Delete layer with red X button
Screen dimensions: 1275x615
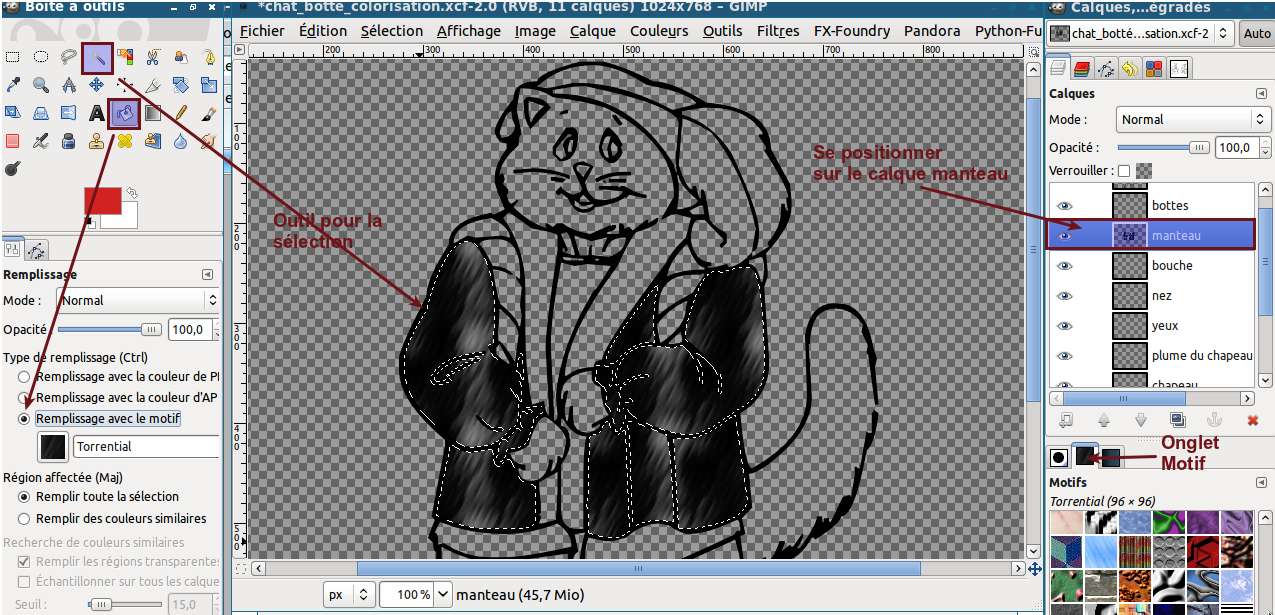(1252, 420)
